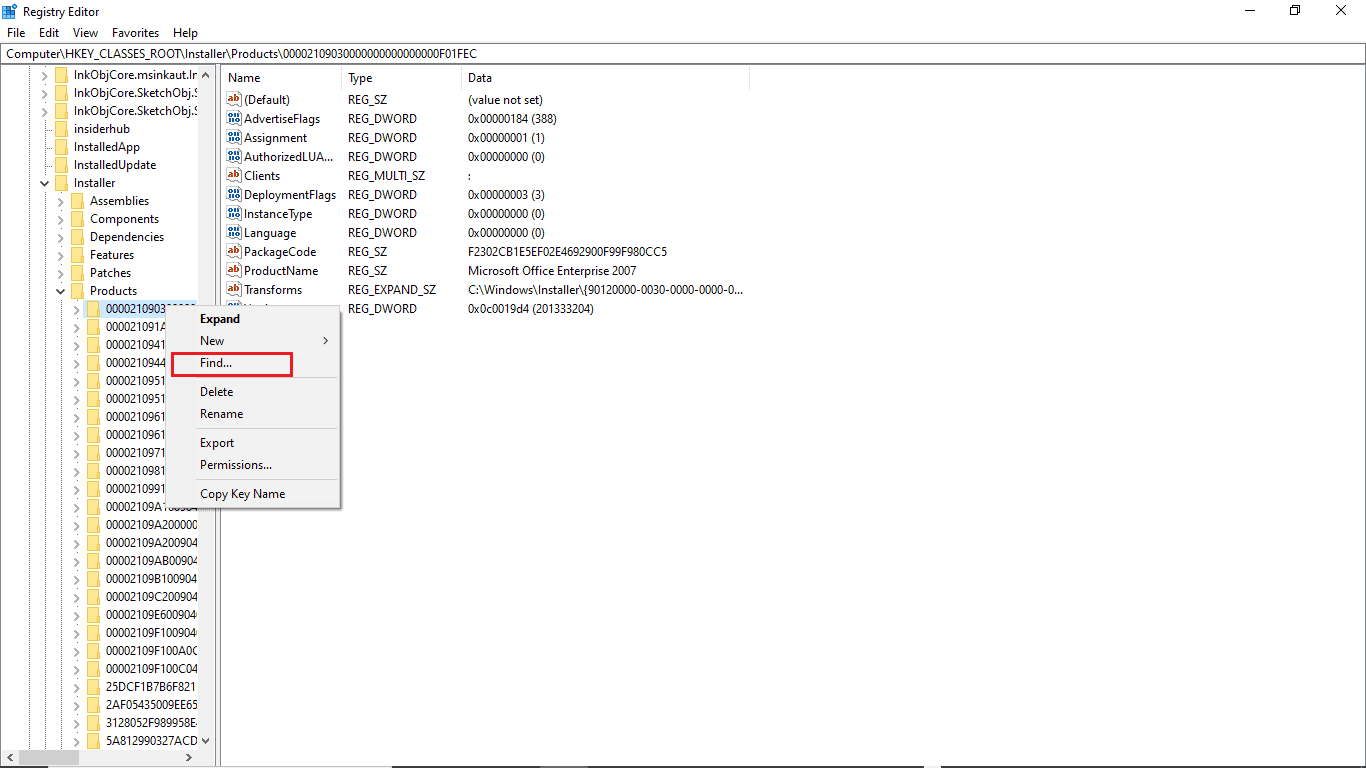The height and width of the screenshot is (768, 1366).
Task: Click 'Microsoft Office Enterprise 2007' data cell
Action: coord(552,271)
